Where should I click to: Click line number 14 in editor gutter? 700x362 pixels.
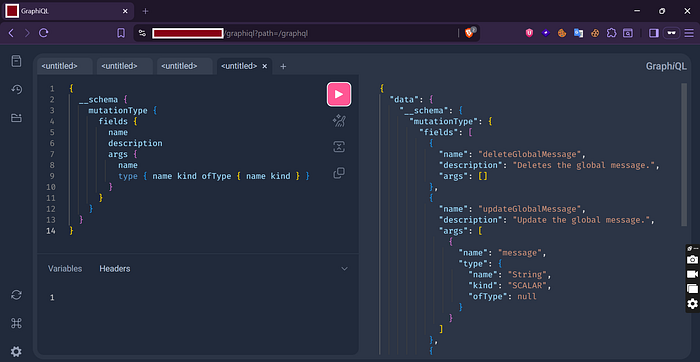click(52, 231)
